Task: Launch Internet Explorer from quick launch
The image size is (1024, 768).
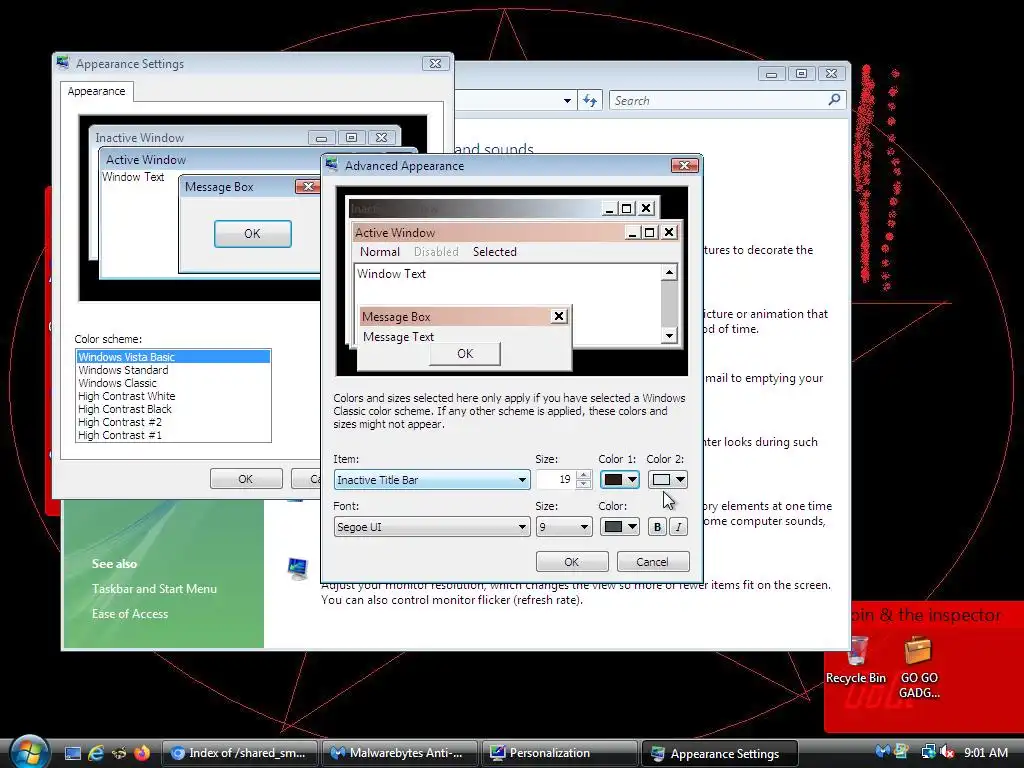Action: [95, 753]
